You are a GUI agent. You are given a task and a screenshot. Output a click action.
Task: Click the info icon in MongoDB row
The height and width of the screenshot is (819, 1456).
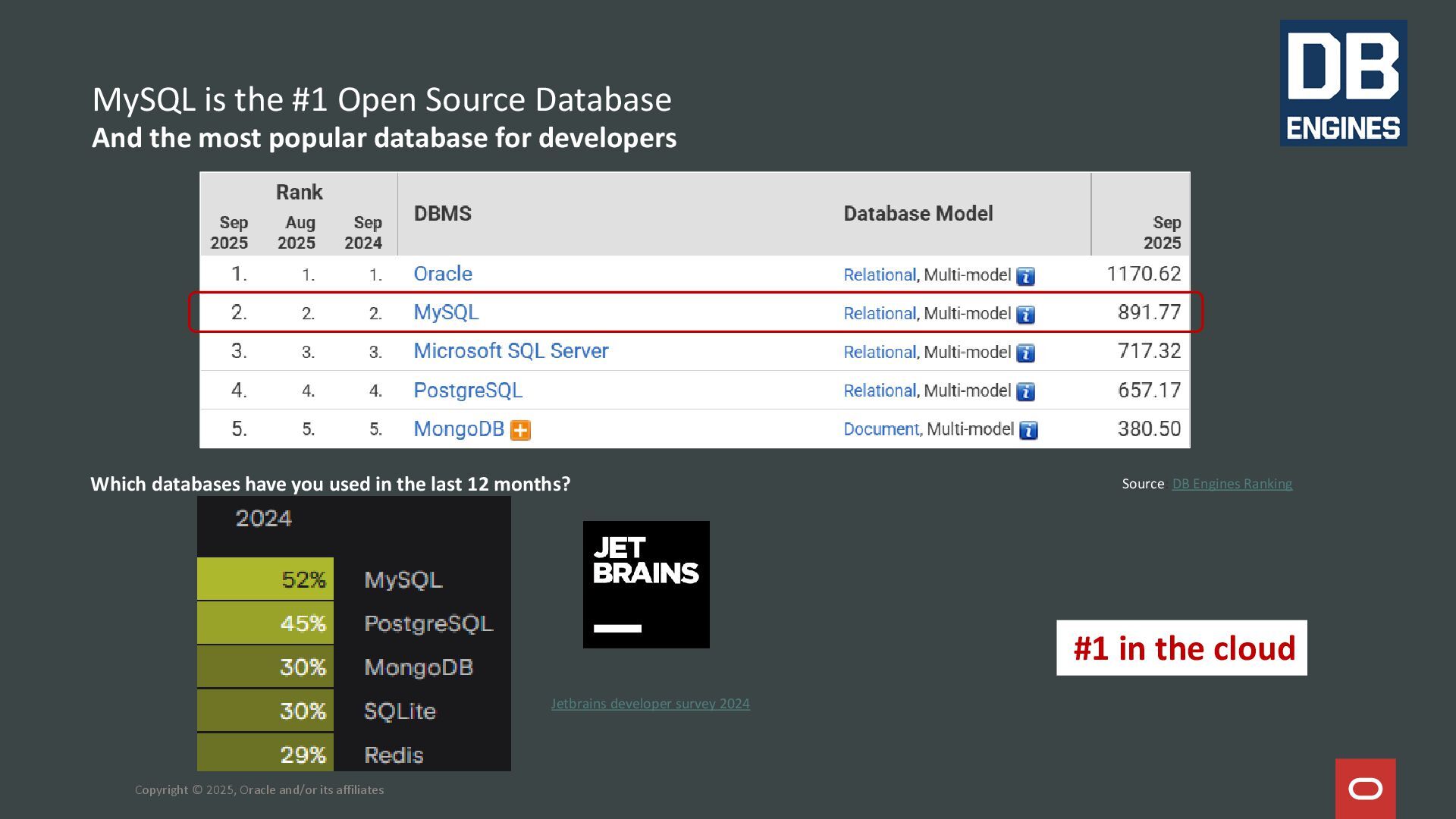[1028, 431]
